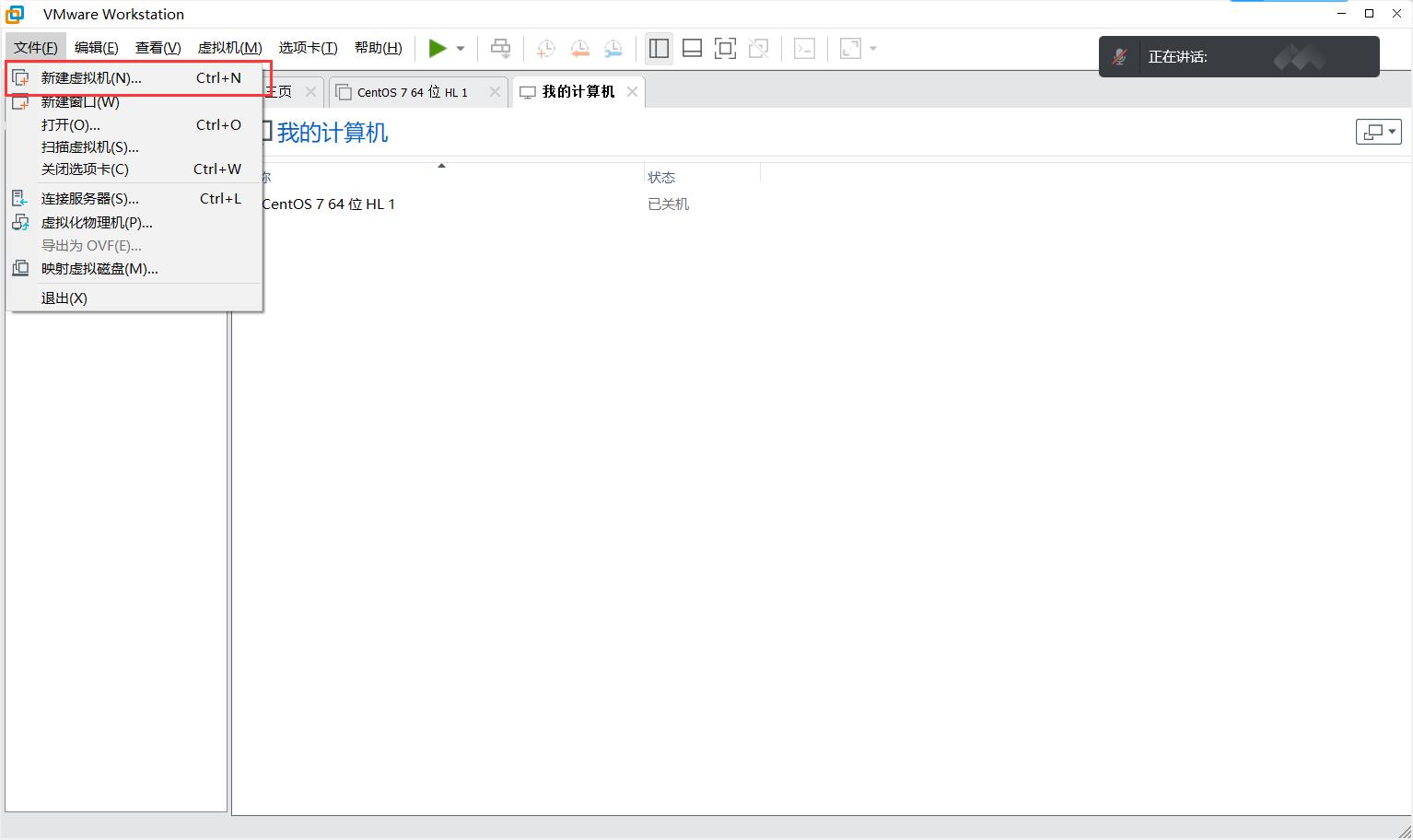The width and height of the screenshot is (1413, 840).
Task: Open the 选项卡(T) menu
Action: [x=308, y=48]
